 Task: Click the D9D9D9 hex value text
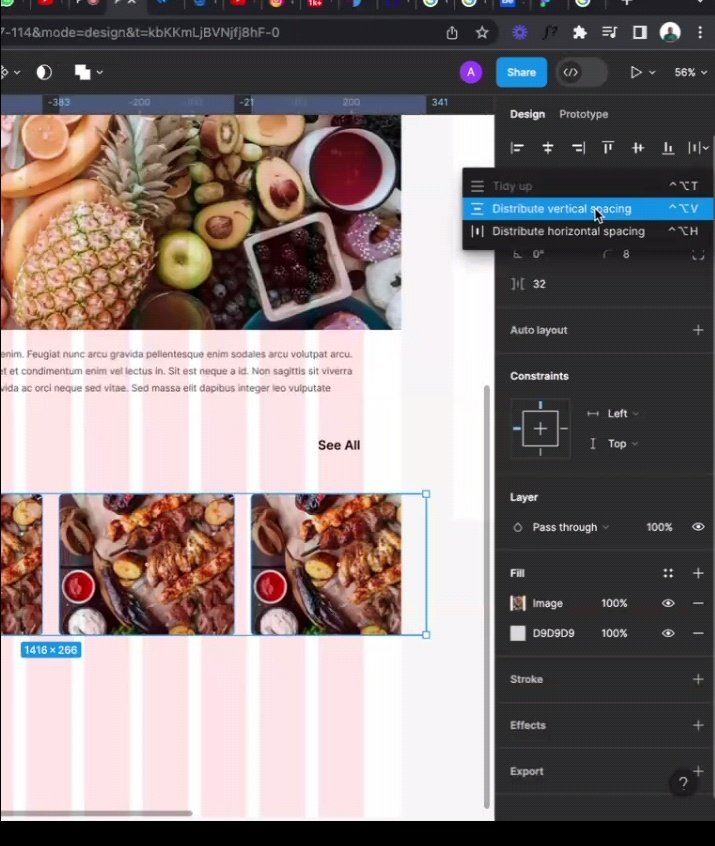pyautogui.click(x=553, y=633)
